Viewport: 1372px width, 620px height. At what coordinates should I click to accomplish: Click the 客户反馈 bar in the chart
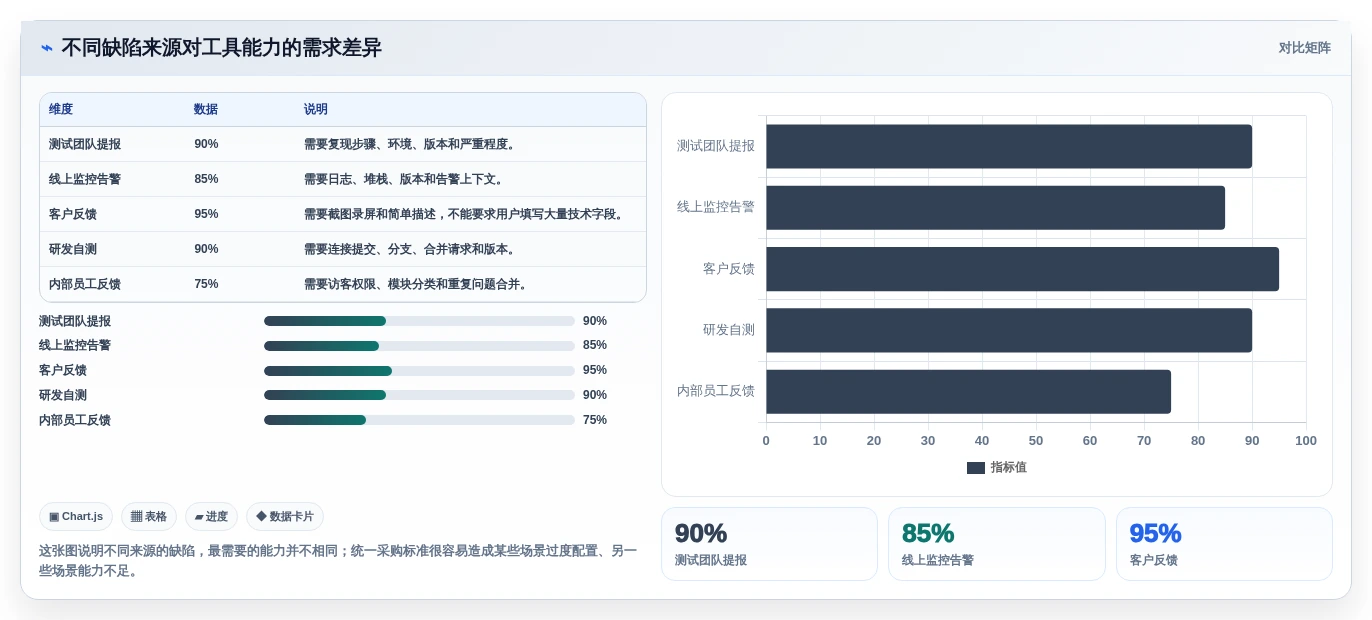click(x=1022, y=269)
